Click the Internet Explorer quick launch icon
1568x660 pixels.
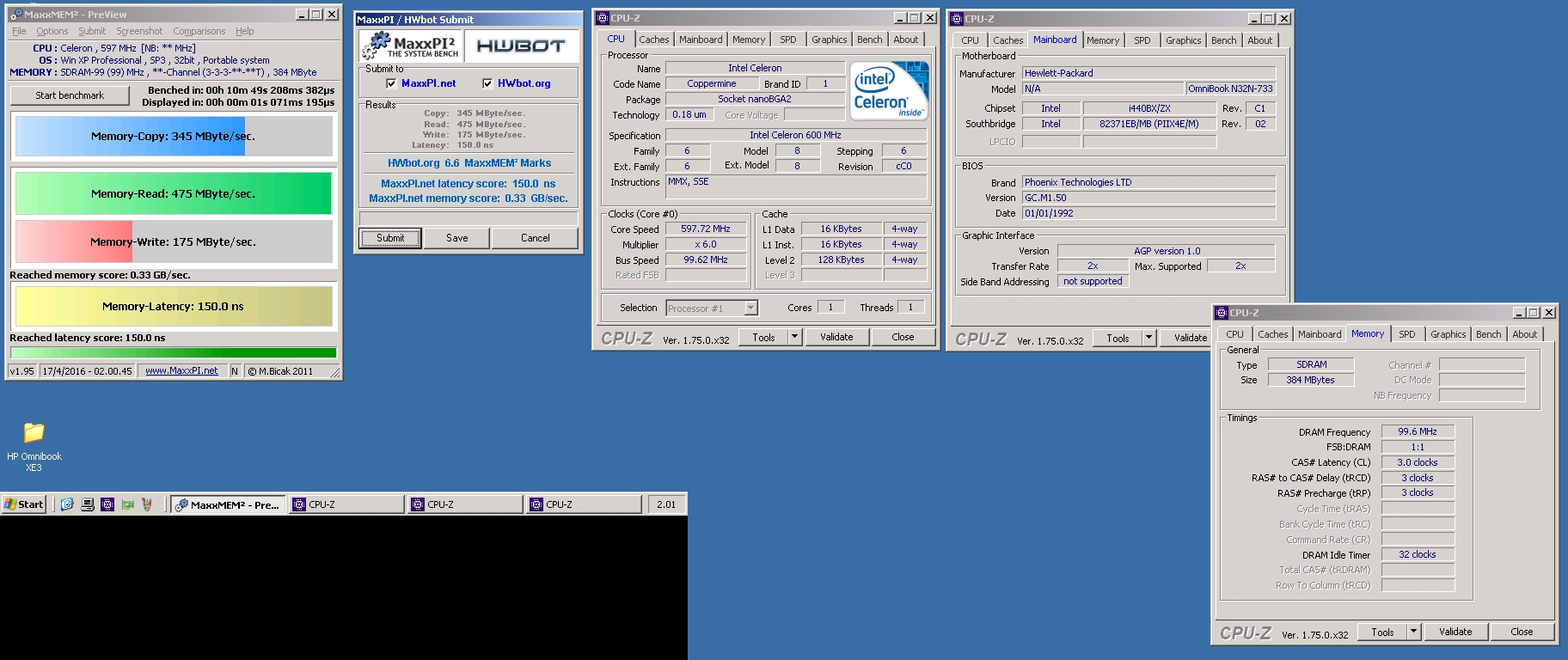click(67, 504)
